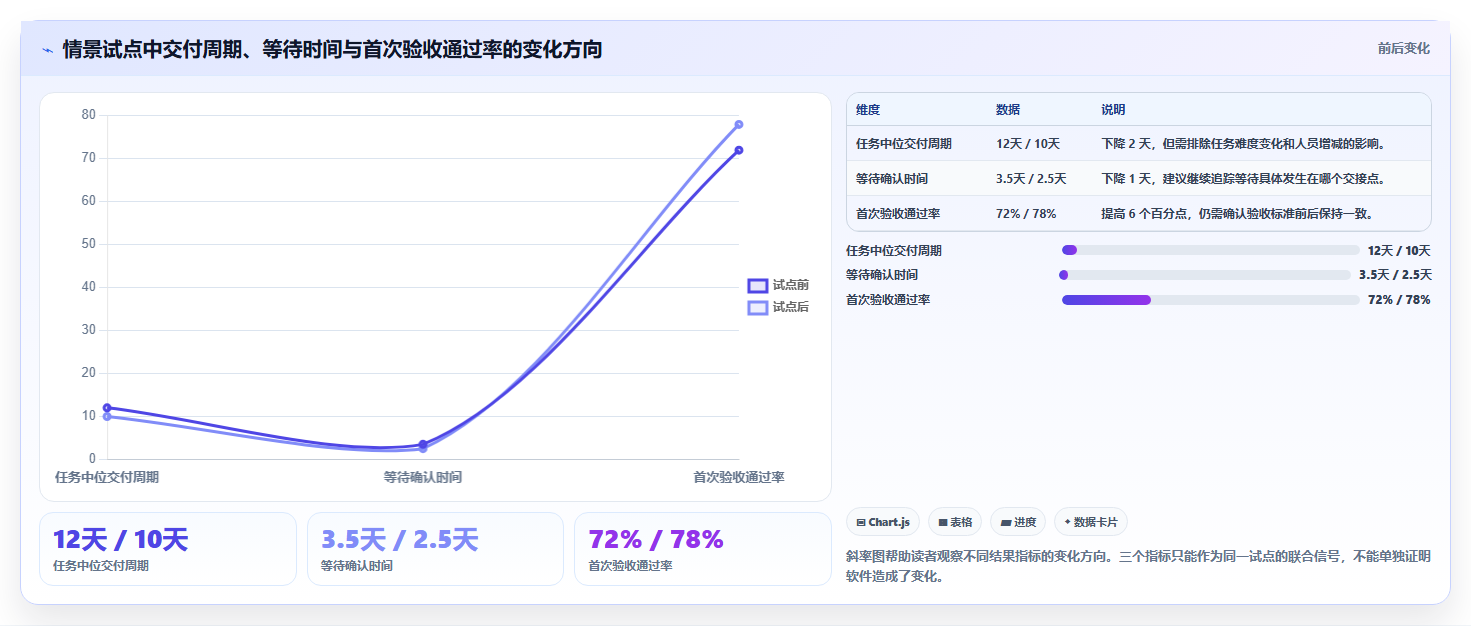Click the 试点前 legend color box

[758, 285]
